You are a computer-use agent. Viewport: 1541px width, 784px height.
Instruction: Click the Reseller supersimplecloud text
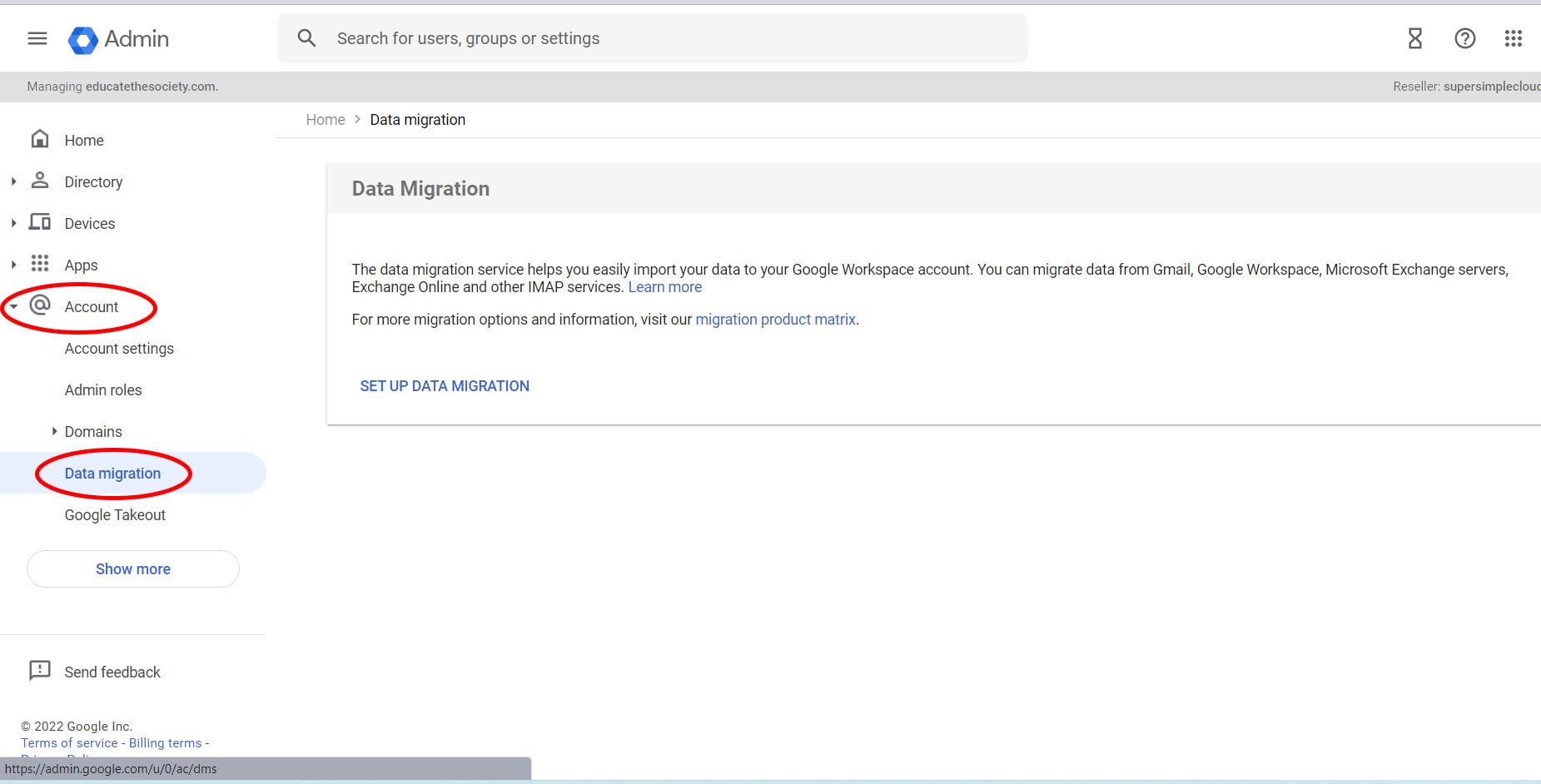coord(1467,87)
